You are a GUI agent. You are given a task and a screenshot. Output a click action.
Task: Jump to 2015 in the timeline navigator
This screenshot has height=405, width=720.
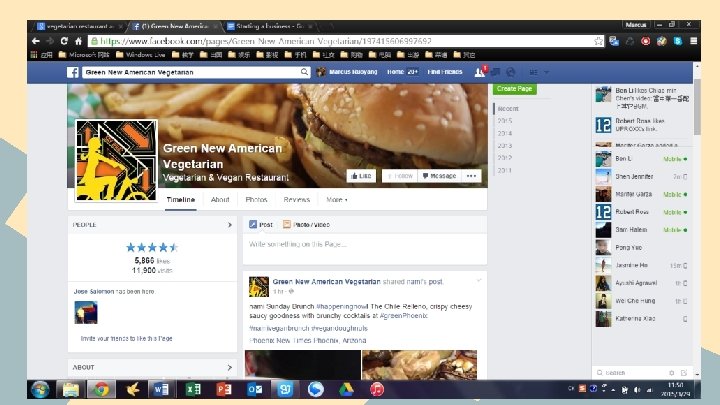pos(505,121)
